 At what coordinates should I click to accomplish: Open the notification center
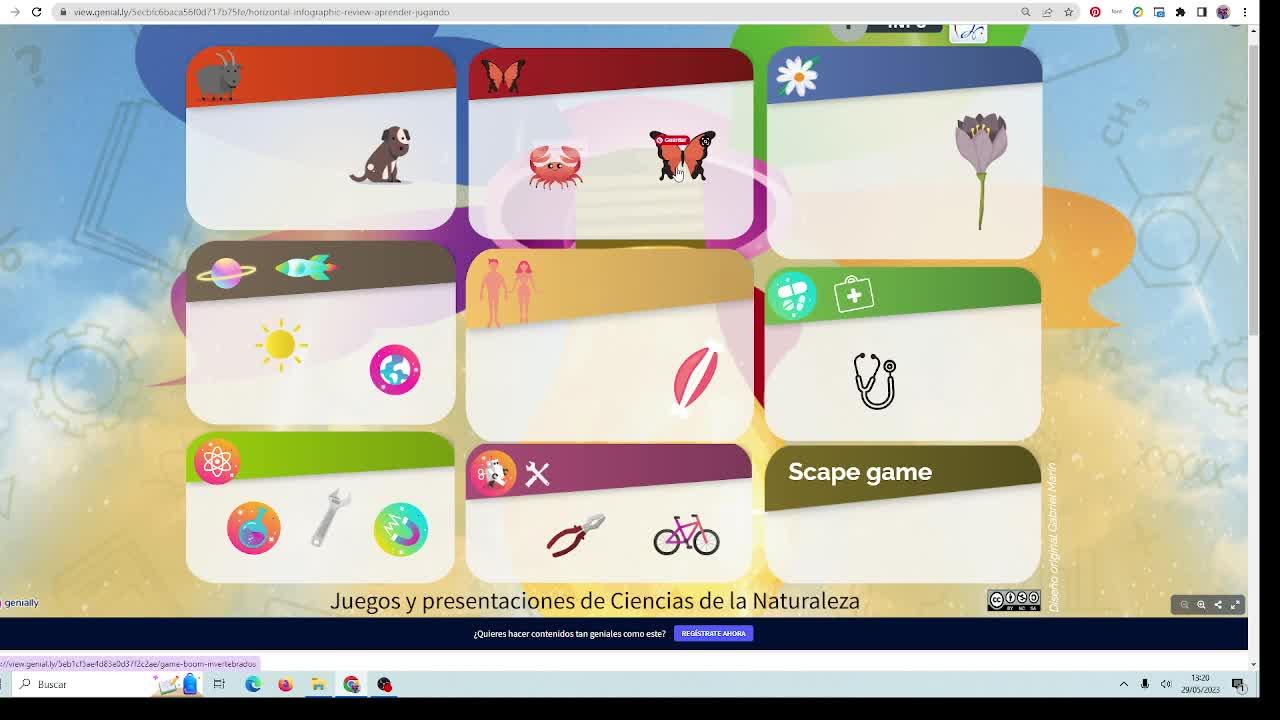point(1238,684)
